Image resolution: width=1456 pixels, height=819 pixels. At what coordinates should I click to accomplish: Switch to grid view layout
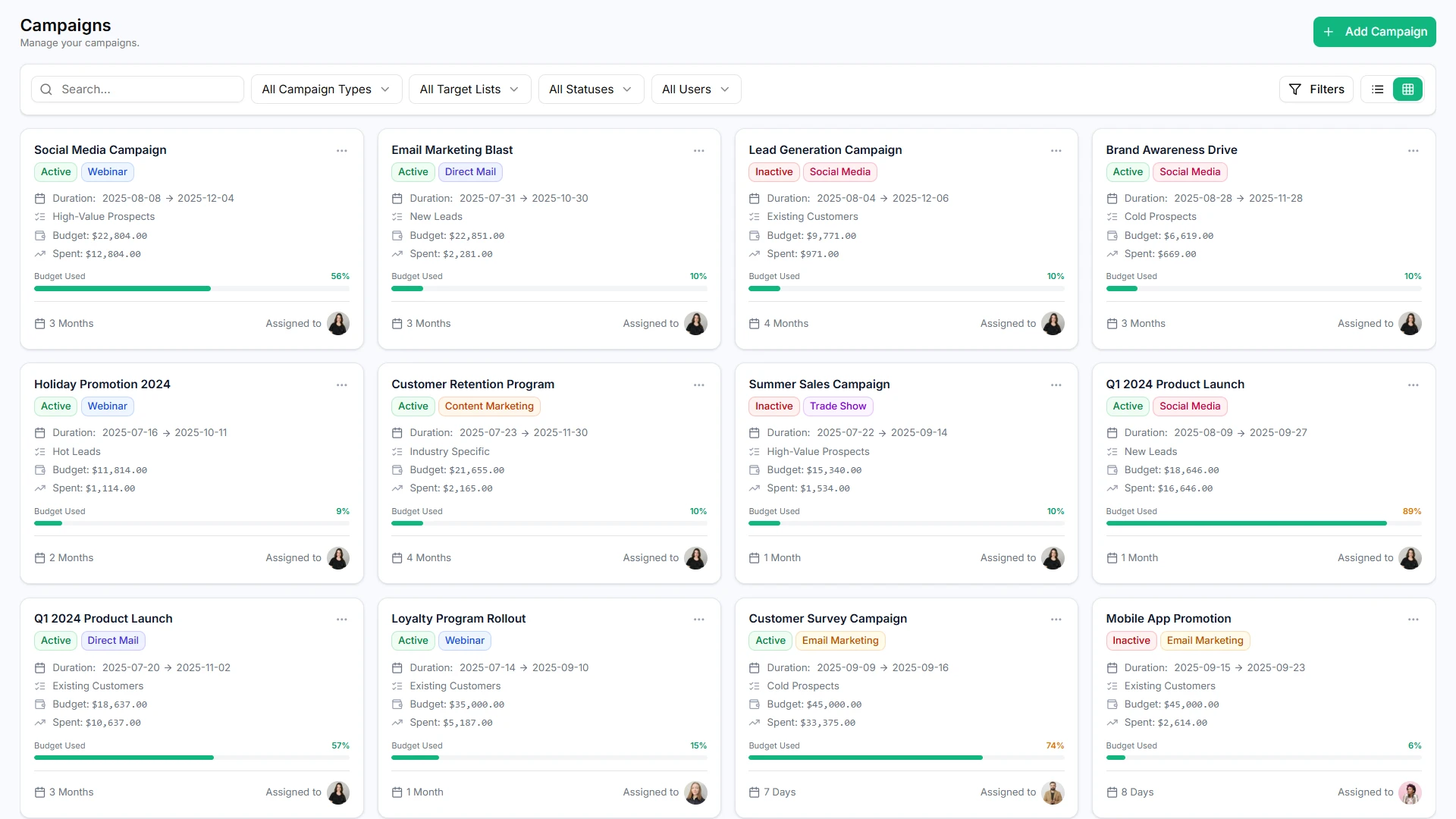[x=1408, y=89]
